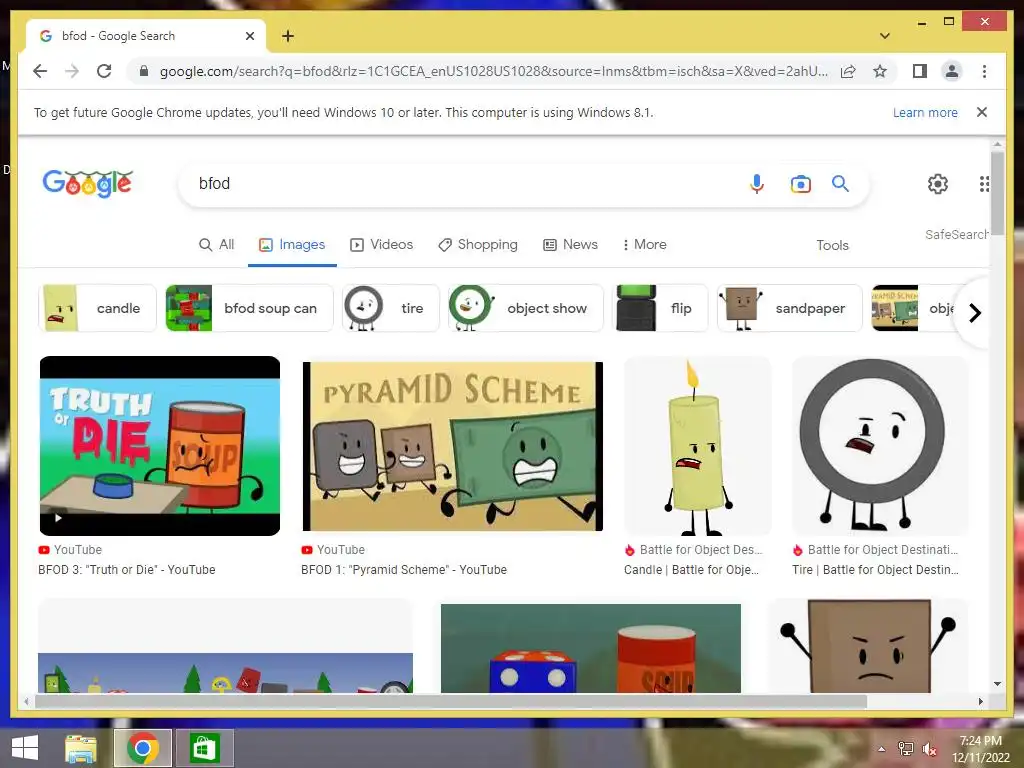
Task: Open the angry sandpaper character image
Action: (867, 645)
